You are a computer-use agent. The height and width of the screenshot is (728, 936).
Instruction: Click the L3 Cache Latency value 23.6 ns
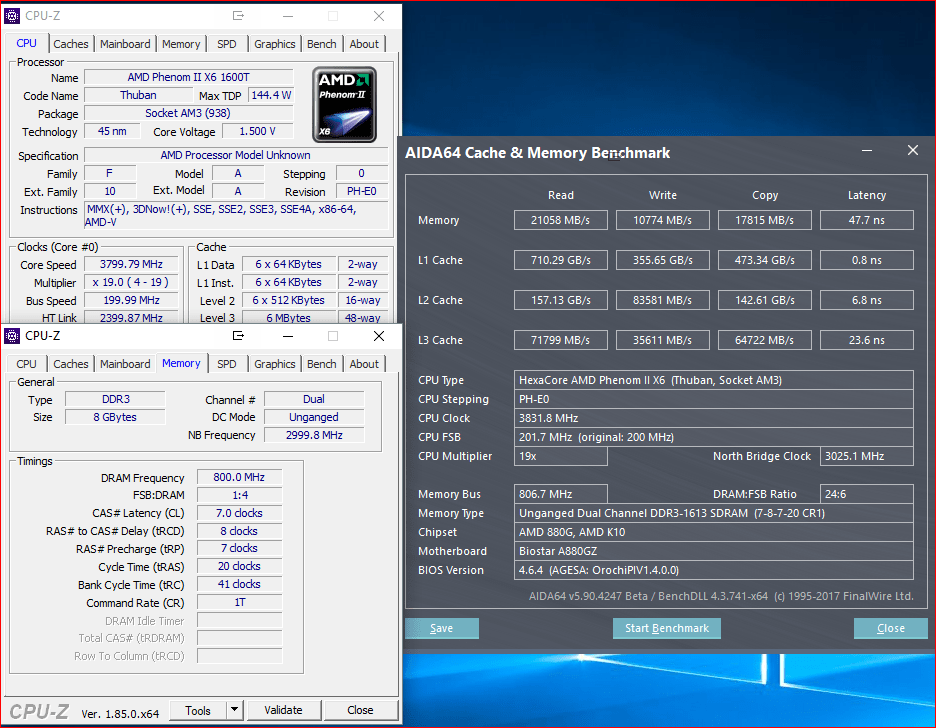867,340
